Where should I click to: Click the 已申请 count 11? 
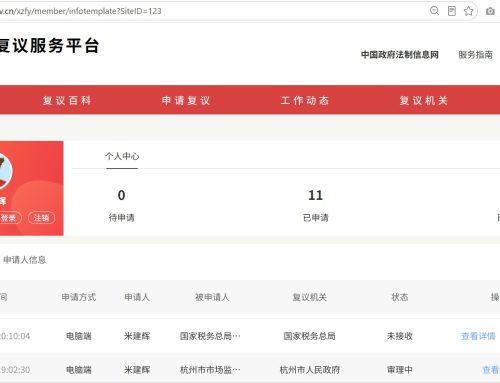(x=316, y=195)
